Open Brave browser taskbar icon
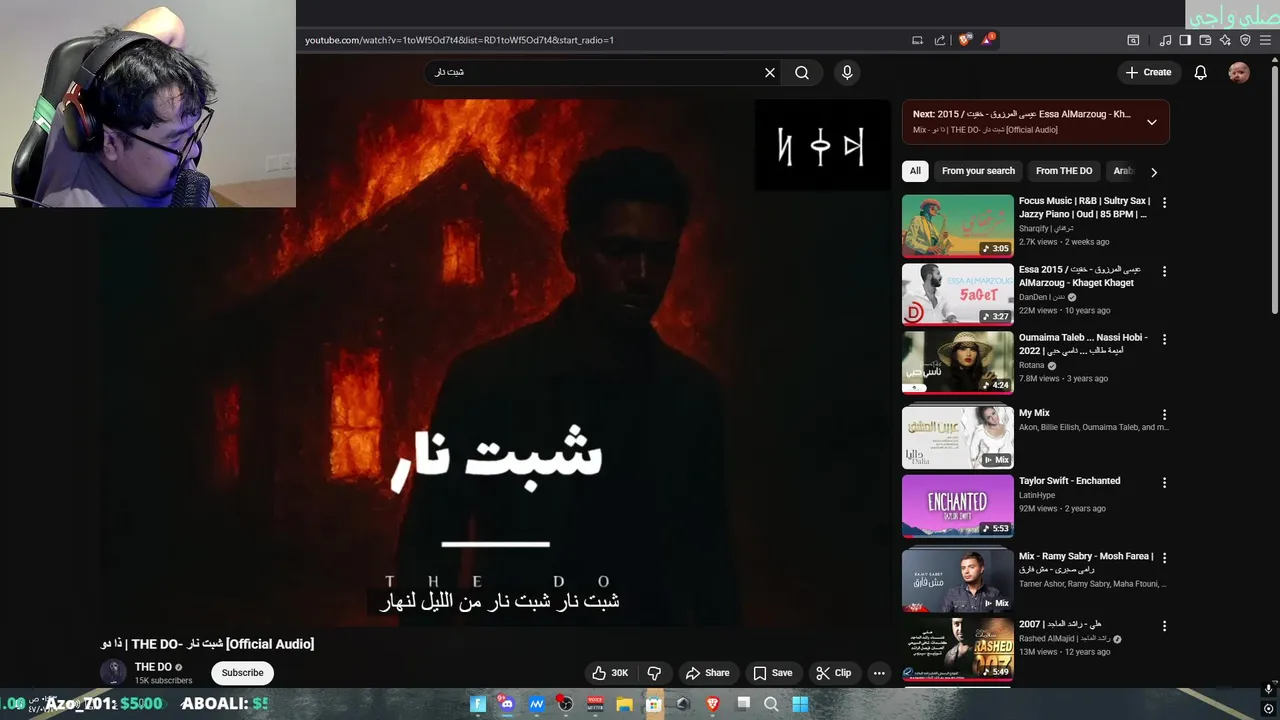1280x720 pixels. click(713, 704)
